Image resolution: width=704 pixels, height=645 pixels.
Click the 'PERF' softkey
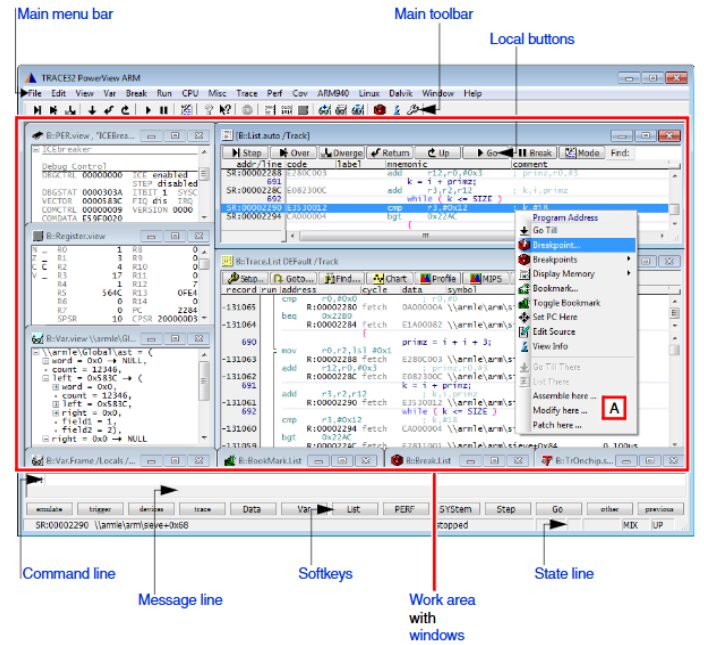[405, 509]
